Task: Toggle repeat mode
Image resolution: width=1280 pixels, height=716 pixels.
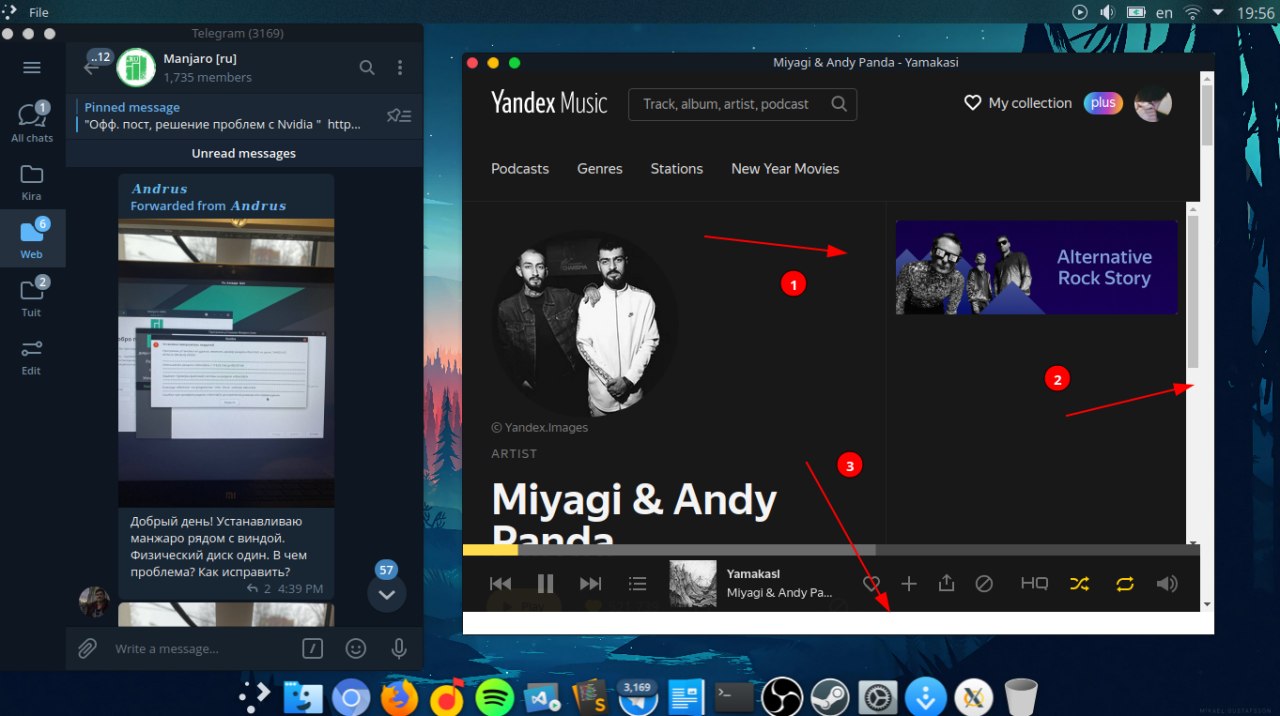Action: click(1125, 584)
